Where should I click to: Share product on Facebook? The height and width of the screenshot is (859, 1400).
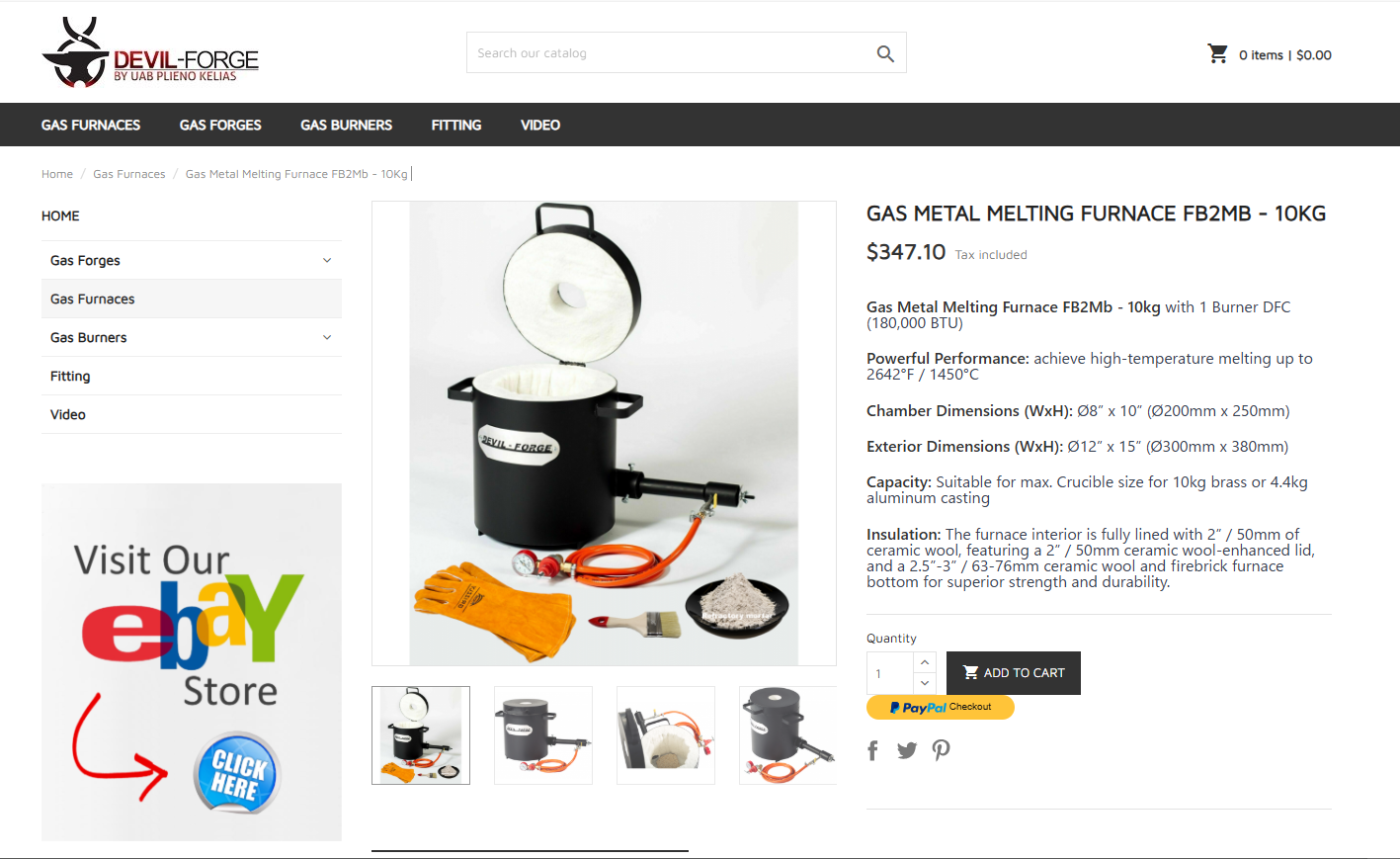point(872,750)
